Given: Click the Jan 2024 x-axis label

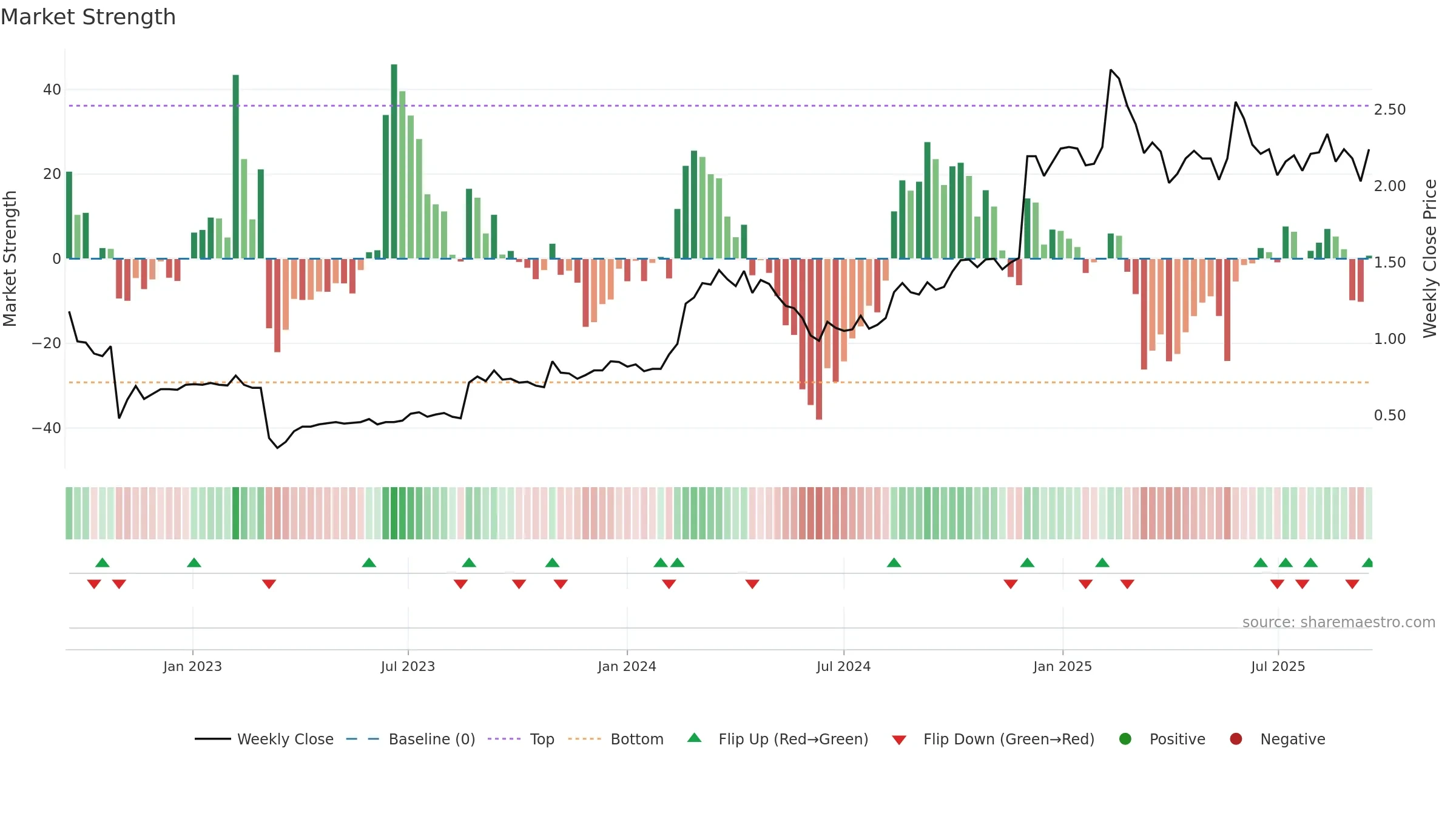Looking at the screenshot, I should click(627, 666).
